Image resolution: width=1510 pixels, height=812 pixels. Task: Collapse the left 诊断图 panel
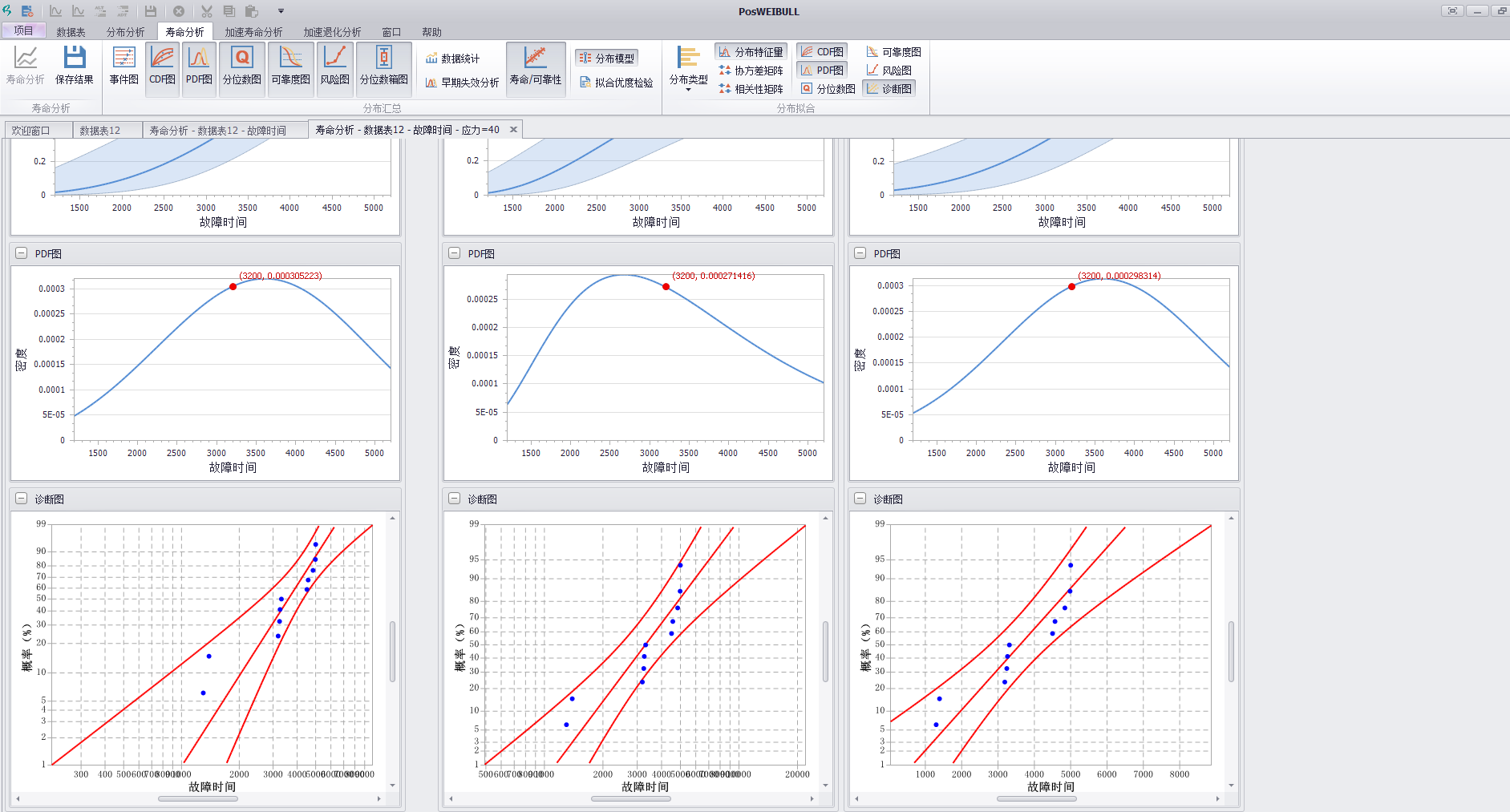(x=22, y=499)
